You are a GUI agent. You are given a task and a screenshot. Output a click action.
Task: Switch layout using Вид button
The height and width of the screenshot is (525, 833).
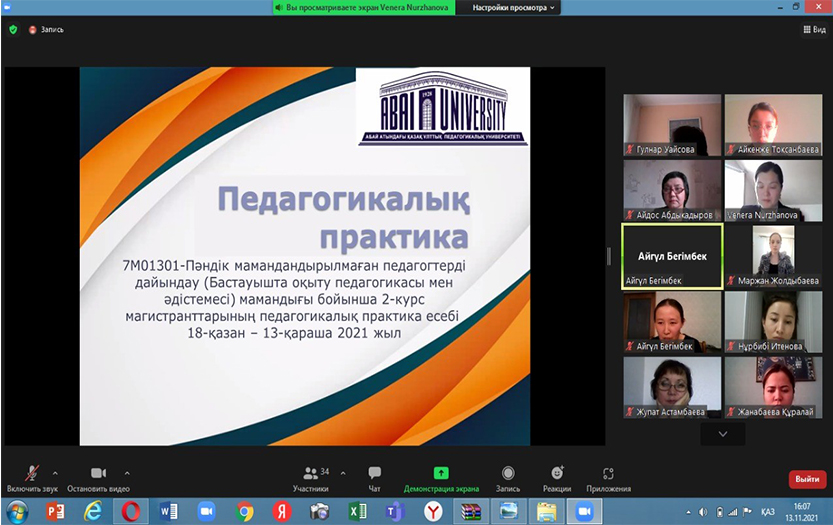click(x=813, y=30)
